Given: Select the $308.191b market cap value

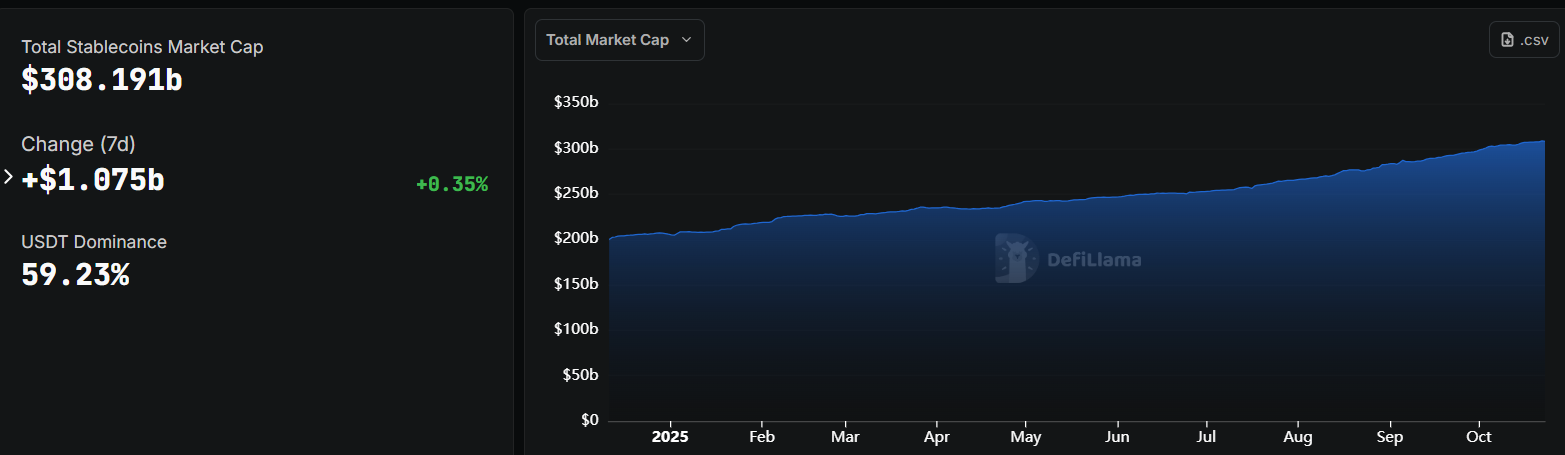Looking at the screenshot, I should (102, 80).
